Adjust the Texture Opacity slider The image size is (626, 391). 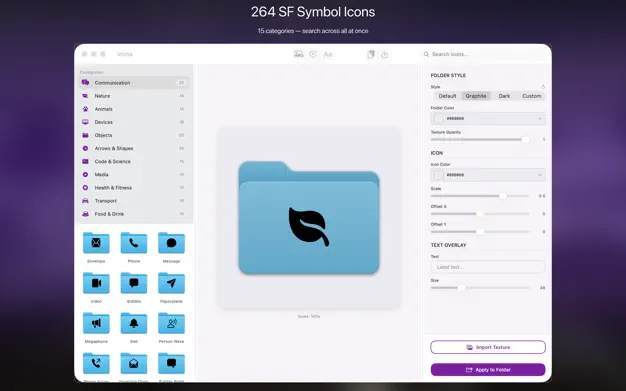(480, 139)
